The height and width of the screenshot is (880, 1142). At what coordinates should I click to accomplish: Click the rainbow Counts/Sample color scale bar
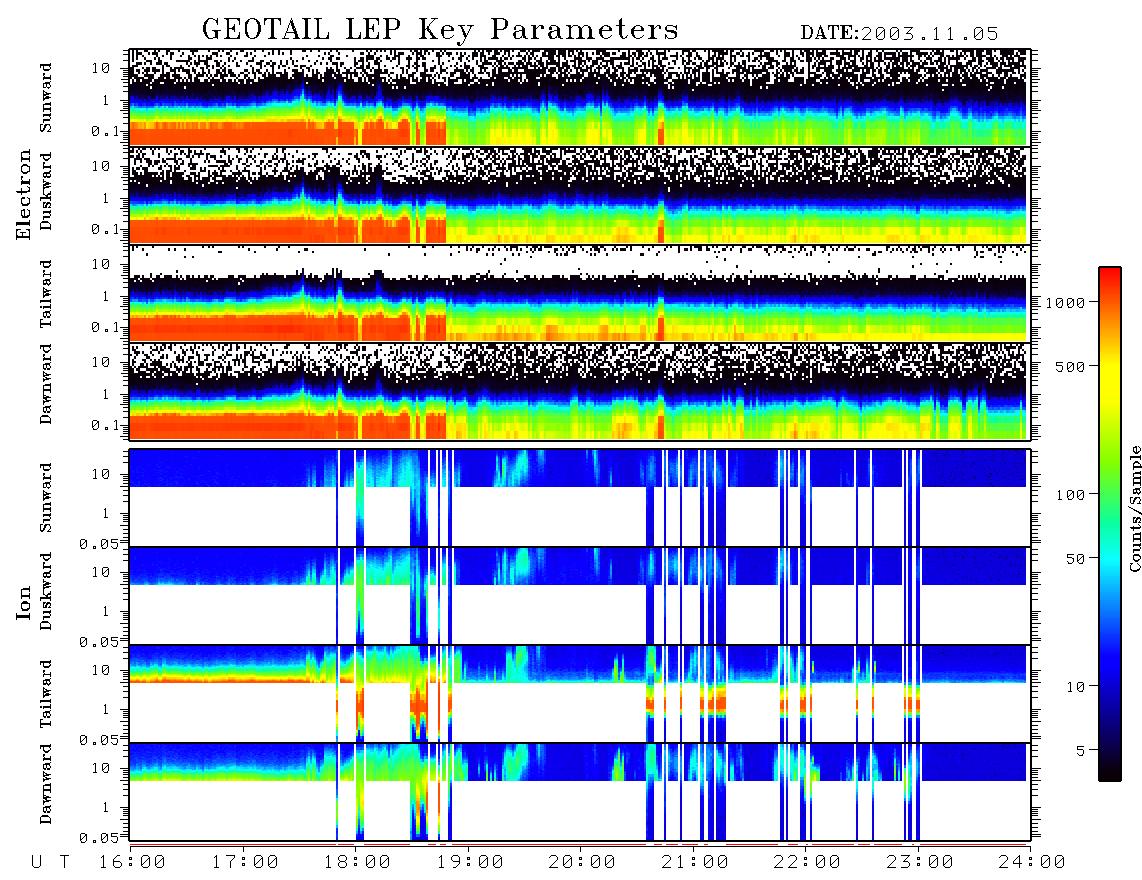[1109, 524]
